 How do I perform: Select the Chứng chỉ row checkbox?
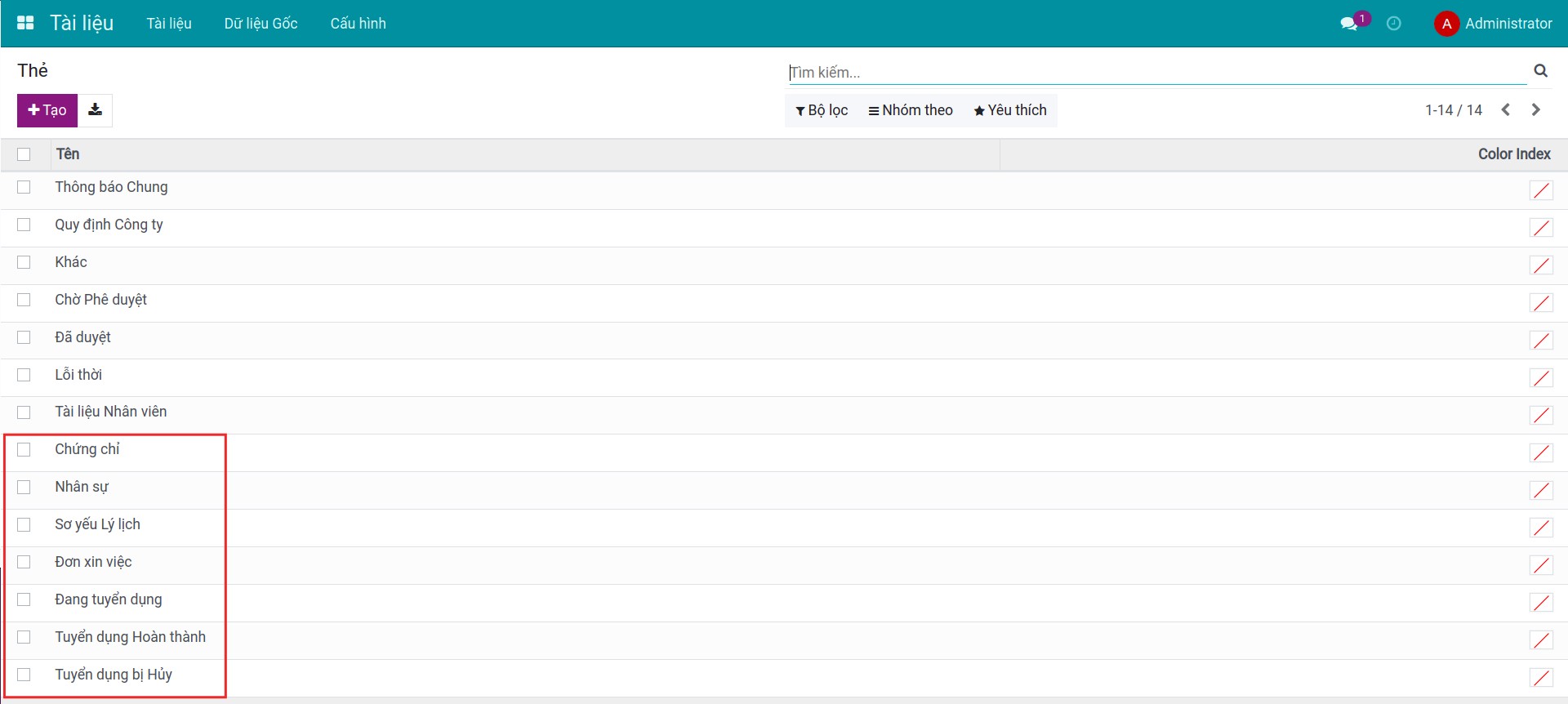click(x=24, y=450)
